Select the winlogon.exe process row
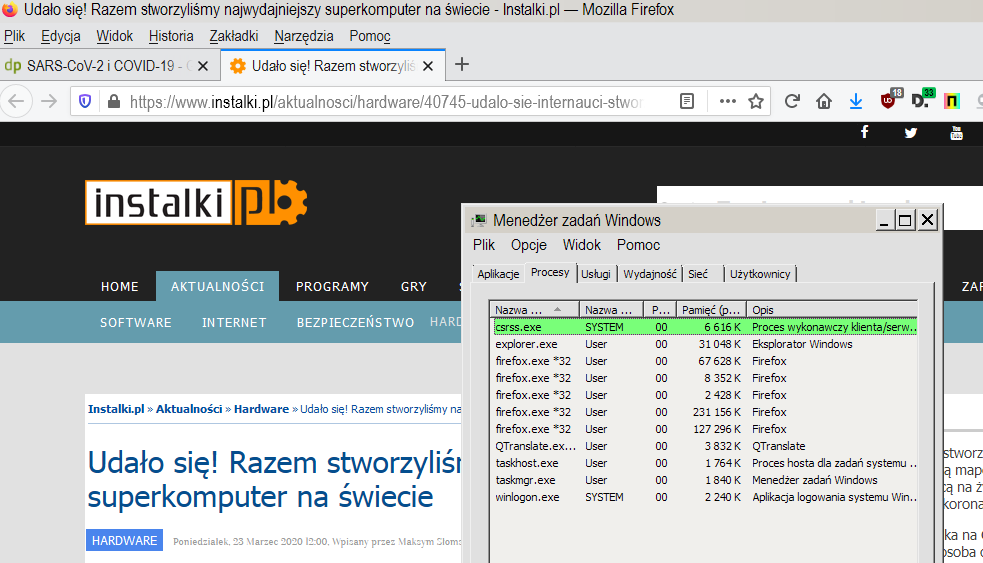The height and width of the screenshot is (563, 983). (705, 497)
